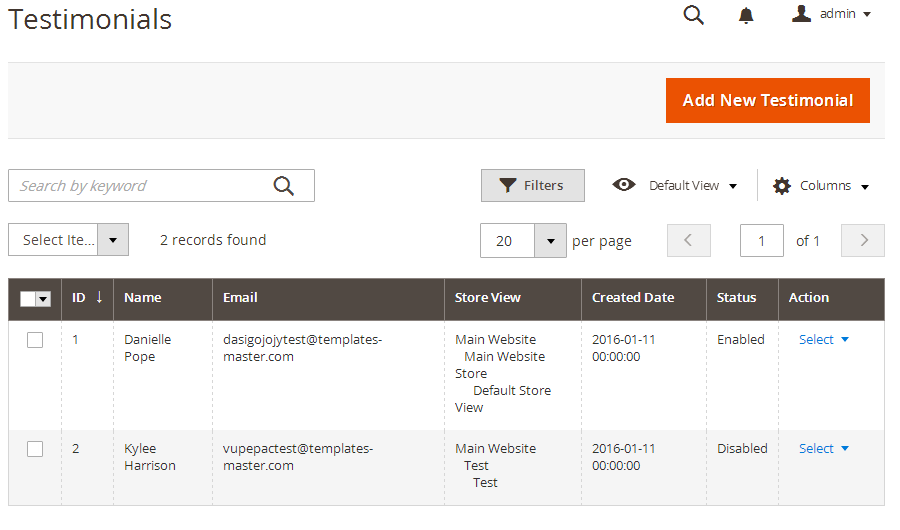Screen dimensions: 900x530
Task: Focus the Search by keyword field
Action: 143,185
